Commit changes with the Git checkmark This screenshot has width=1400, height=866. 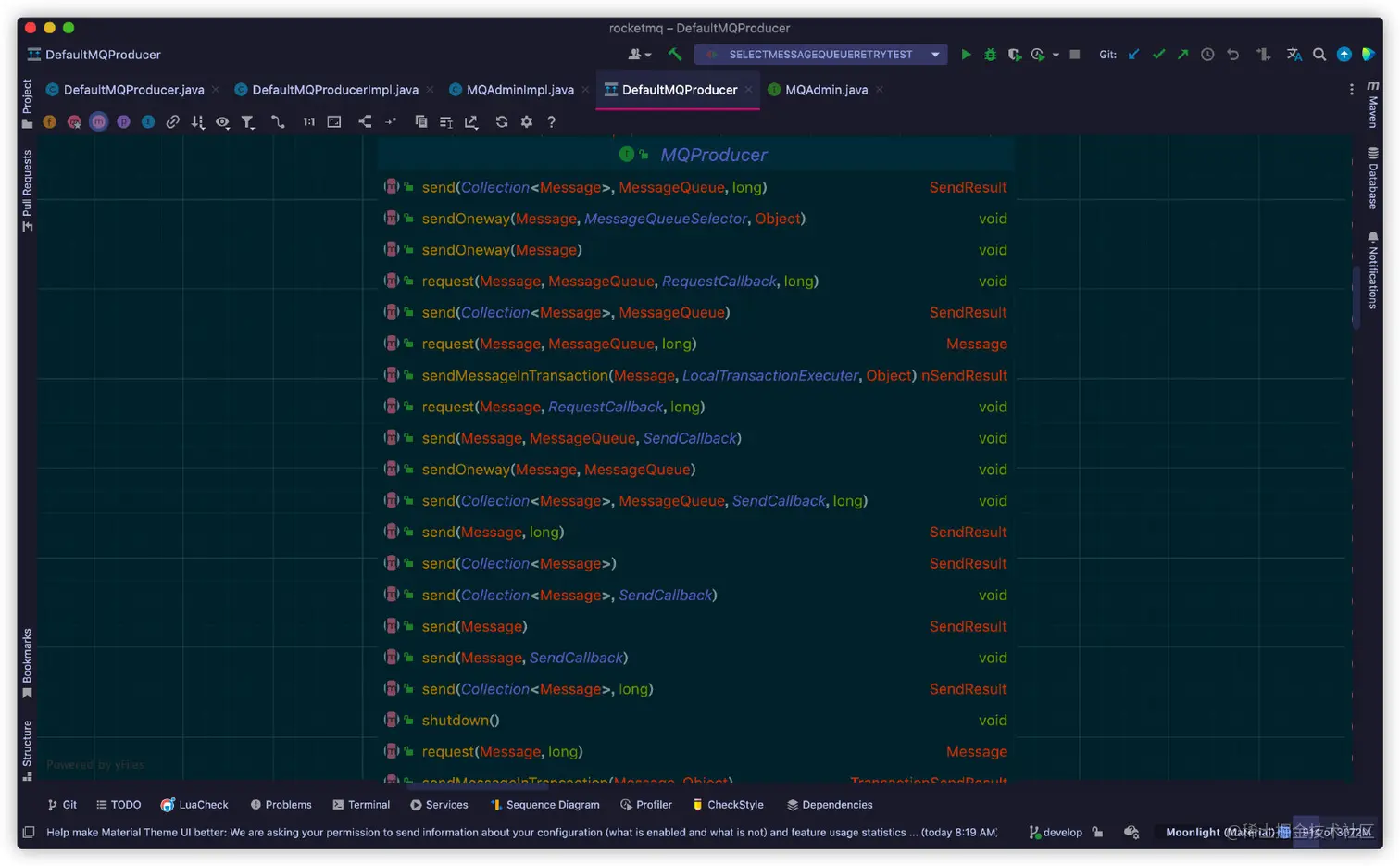[x=1158, y=55]
